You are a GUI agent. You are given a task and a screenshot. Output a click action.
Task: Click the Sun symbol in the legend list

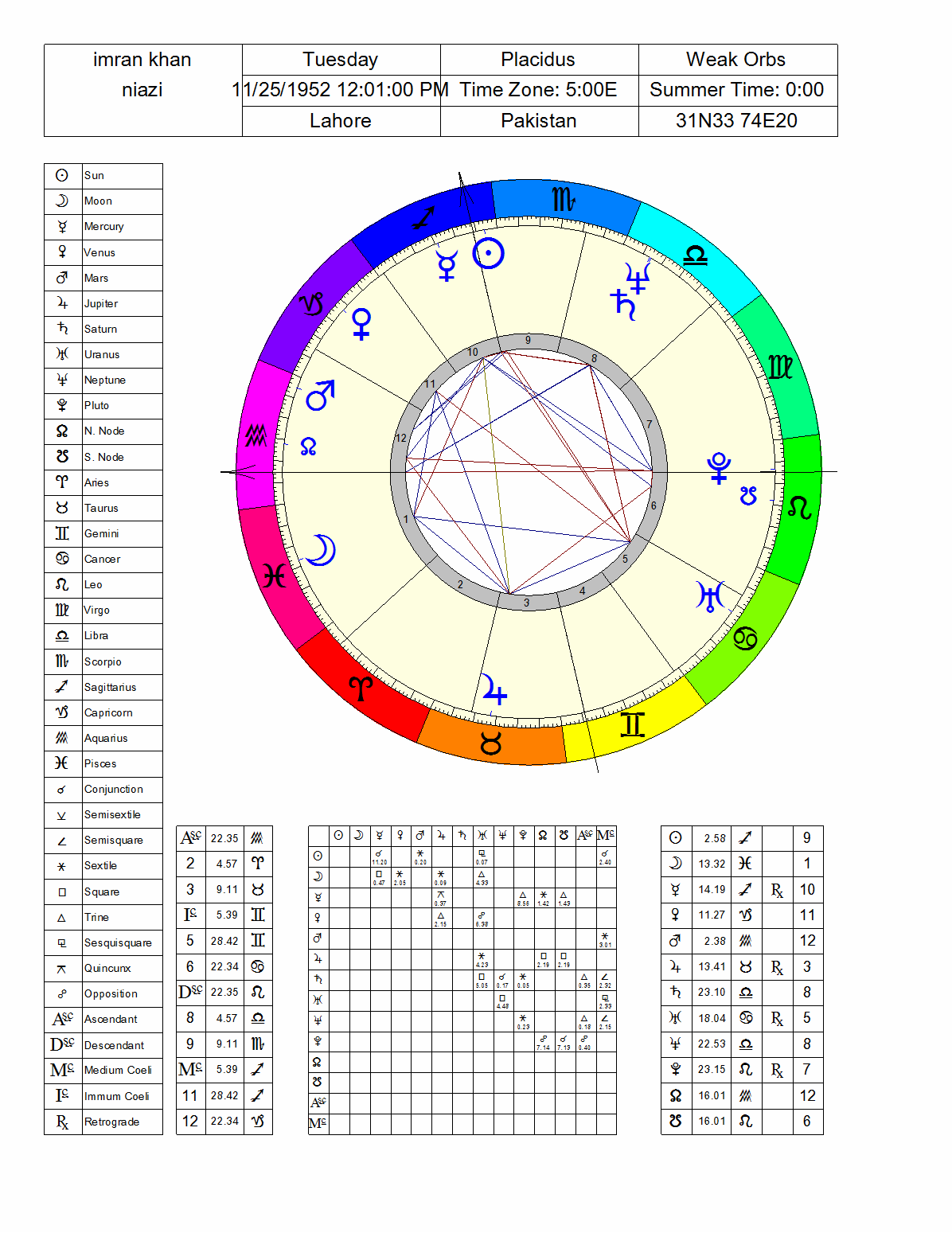click(x=62, y=175)
